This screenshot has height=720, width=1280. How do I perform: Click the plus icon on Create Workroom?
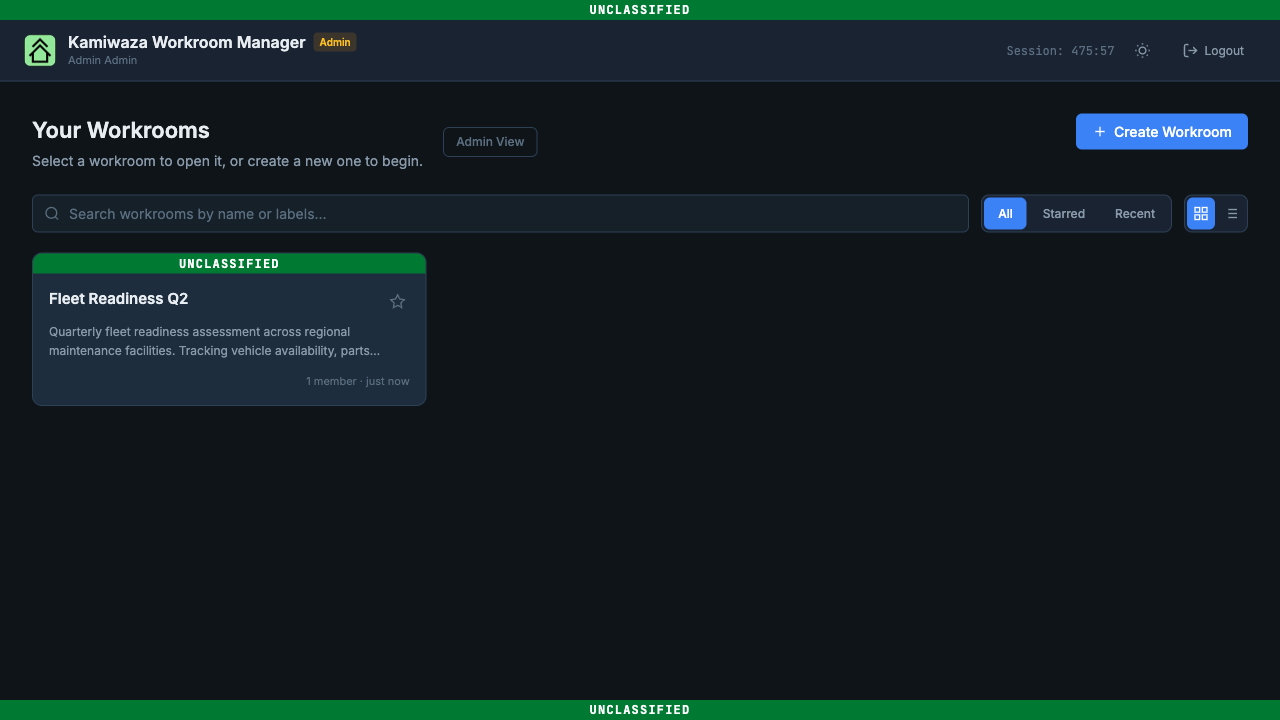pos(1100,132)
